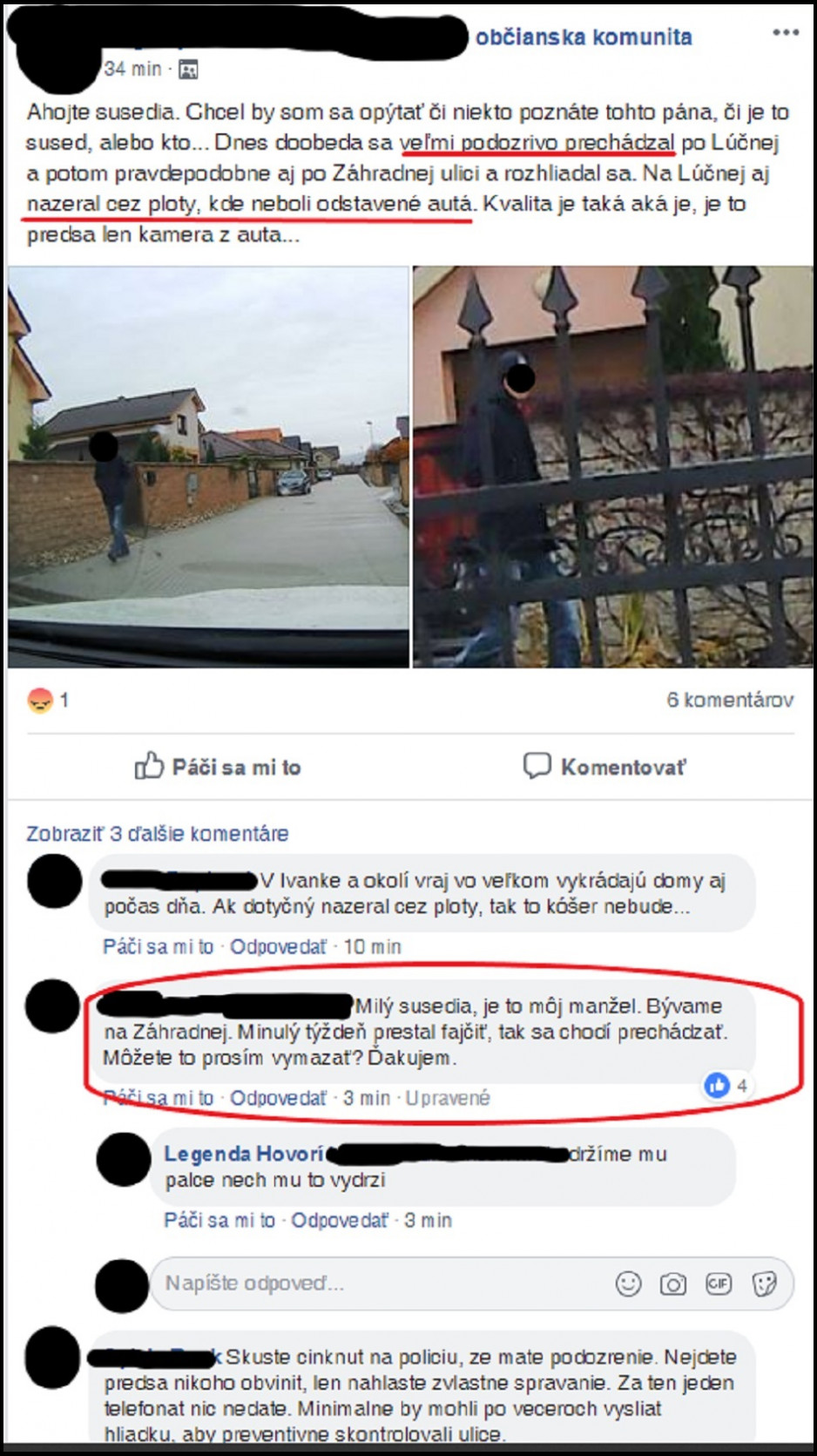Show the blue like reaction with 4 likes
The image size is (817, 1456).
tap(726, 1086)
